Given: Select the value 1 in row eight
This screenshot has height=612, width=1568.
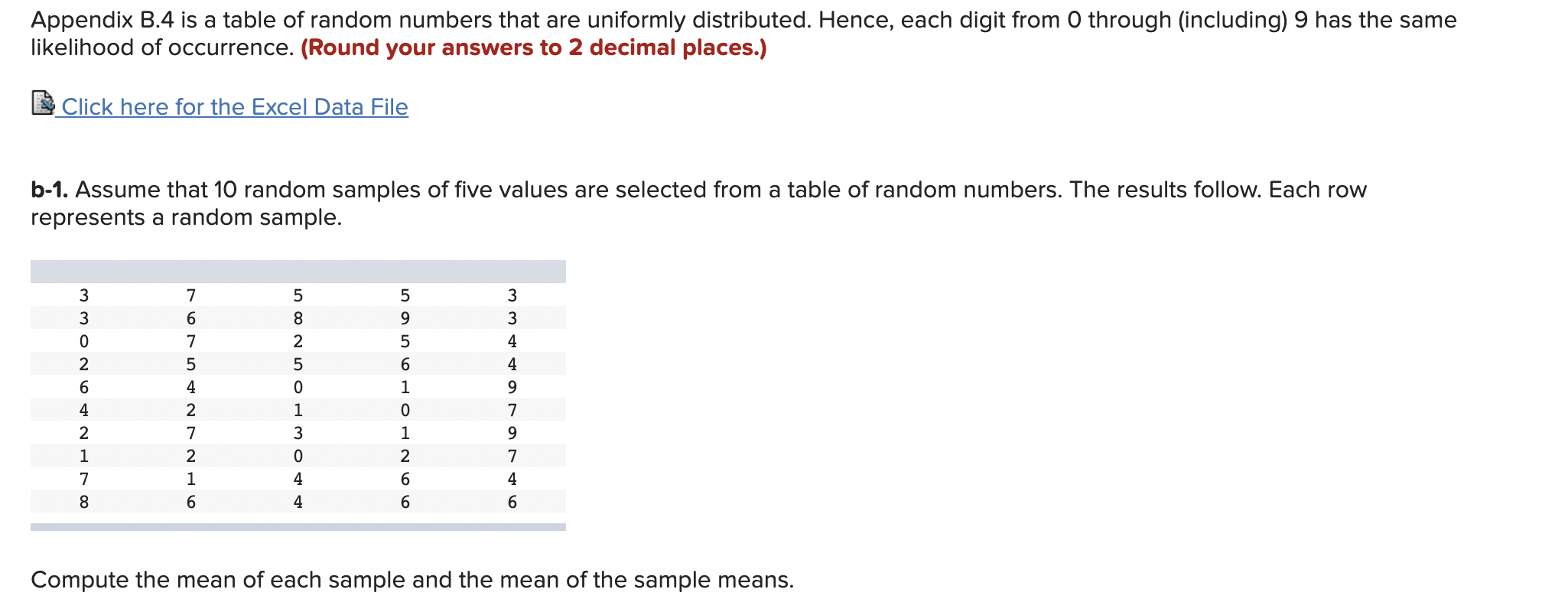Looking at the screenshot, I should coord(84,454).
